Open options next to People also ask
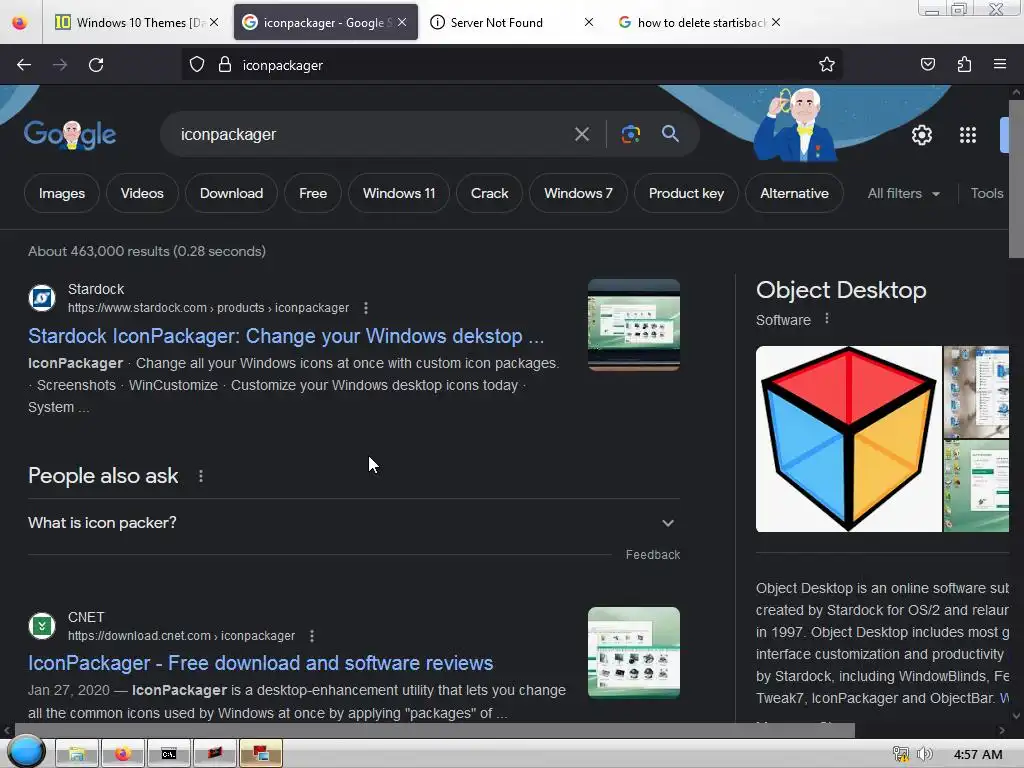The width and height of the screenshot is (1024, 768). tap(200, 476)
